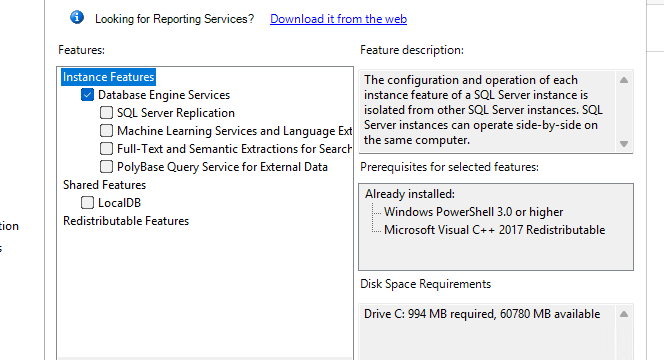The width and height of the screenshot is (664, 360).
Task: Click the Looking for Reporting Services? text
Action: (174, 19)
